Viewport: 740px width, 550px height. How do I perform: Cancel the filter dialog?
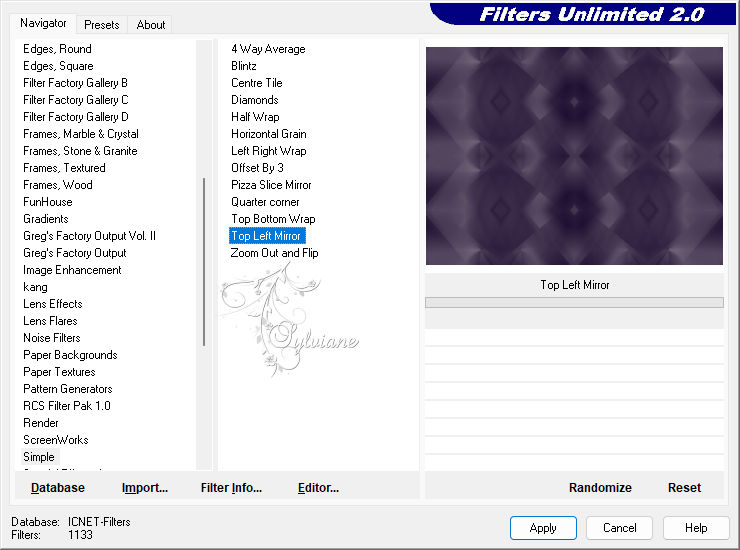click(x=619, y=528)
